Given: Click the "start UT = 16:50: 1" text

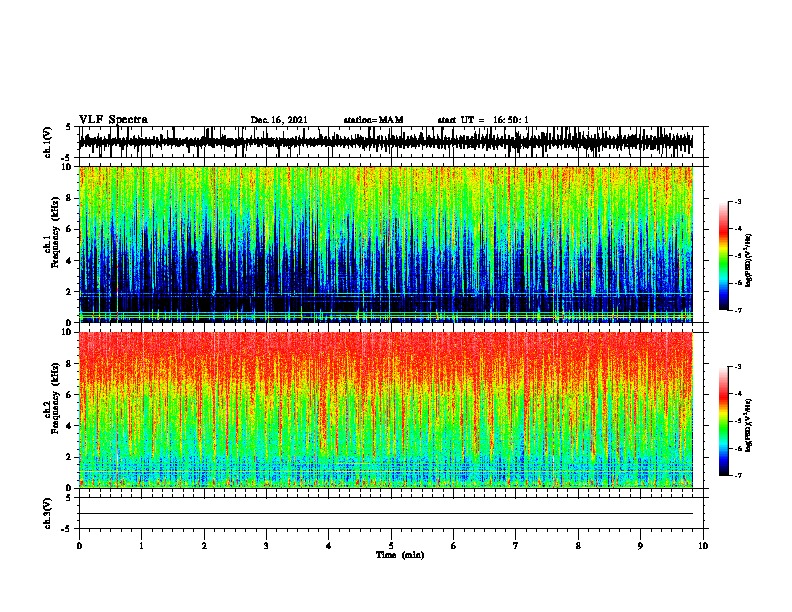Looking at the screenshot, I should [483, 120].
